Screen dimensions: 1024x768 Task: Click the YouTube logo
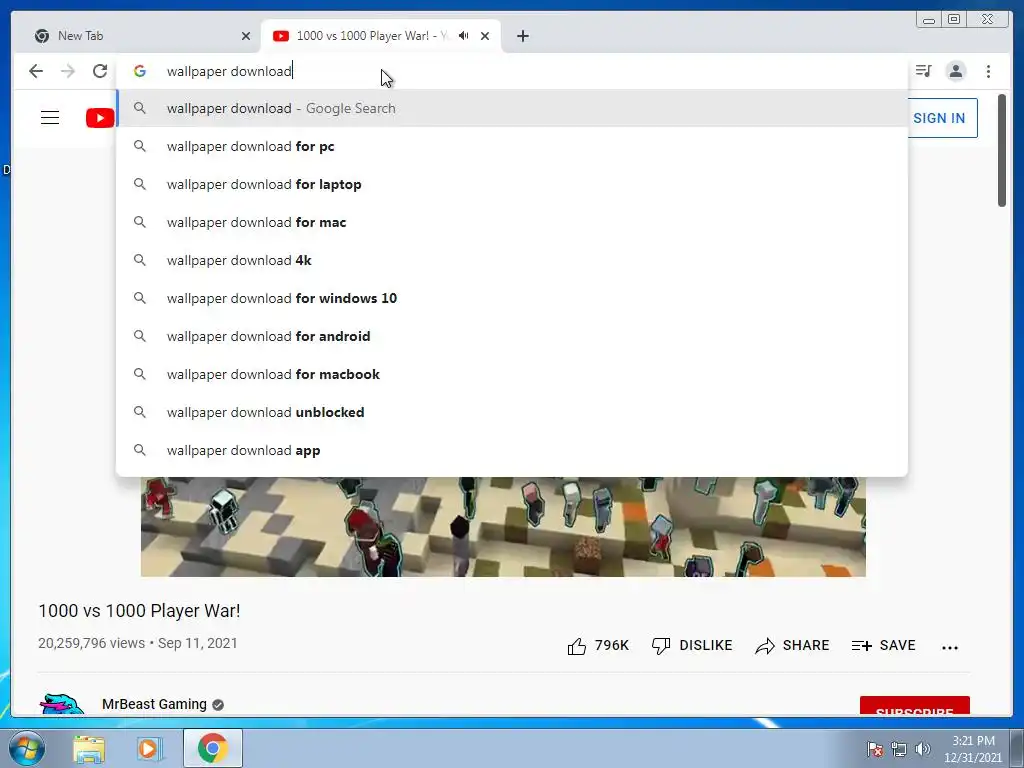point(100,118)
